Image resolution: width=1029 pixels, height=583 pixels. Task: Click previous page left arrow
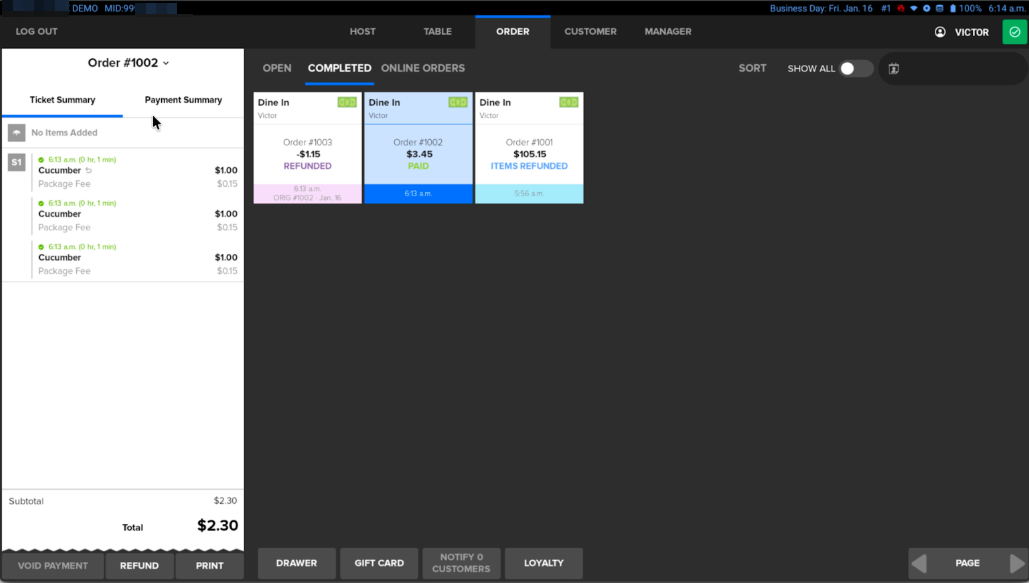(918, 563)
